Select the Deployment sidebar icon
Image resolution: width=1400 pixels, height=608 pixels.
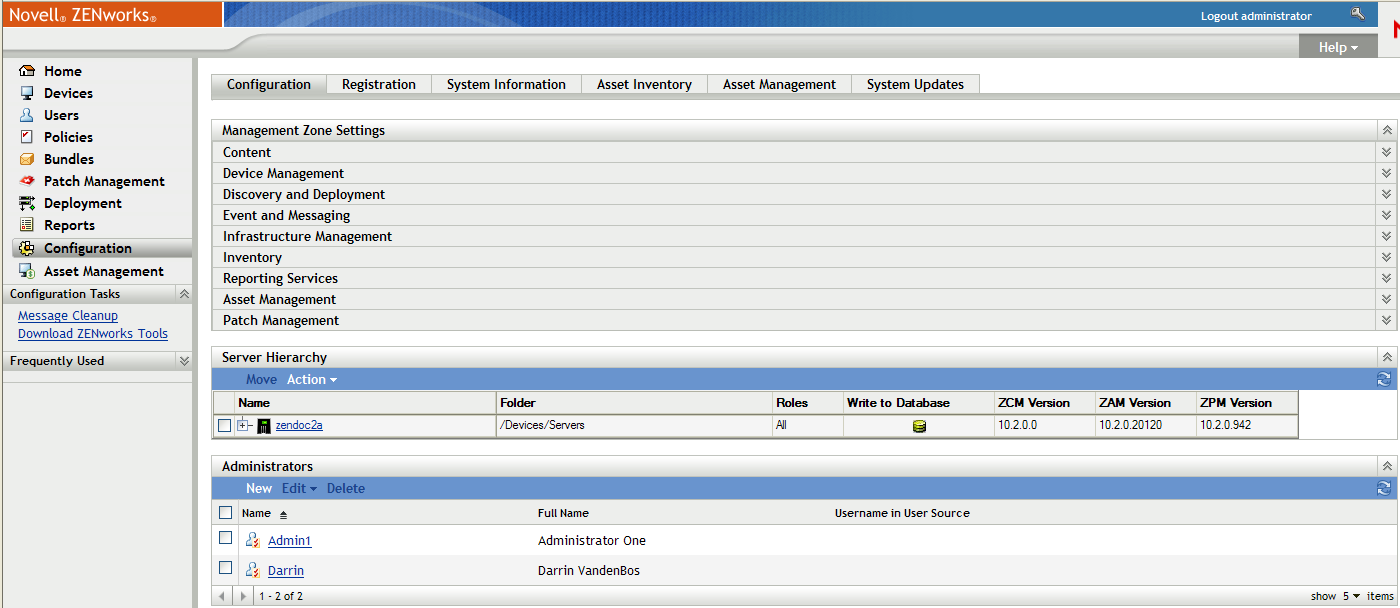coord(27,203)
